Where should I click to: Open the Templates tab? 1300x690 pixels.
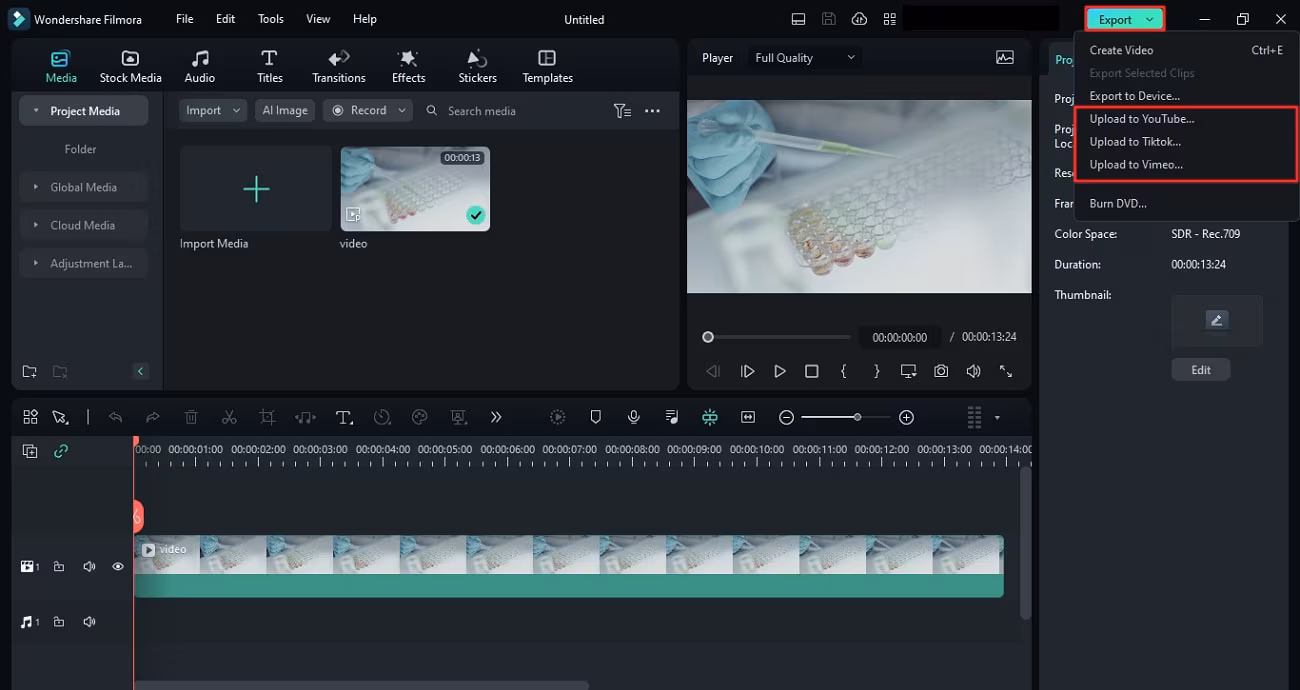pos(547,67)
